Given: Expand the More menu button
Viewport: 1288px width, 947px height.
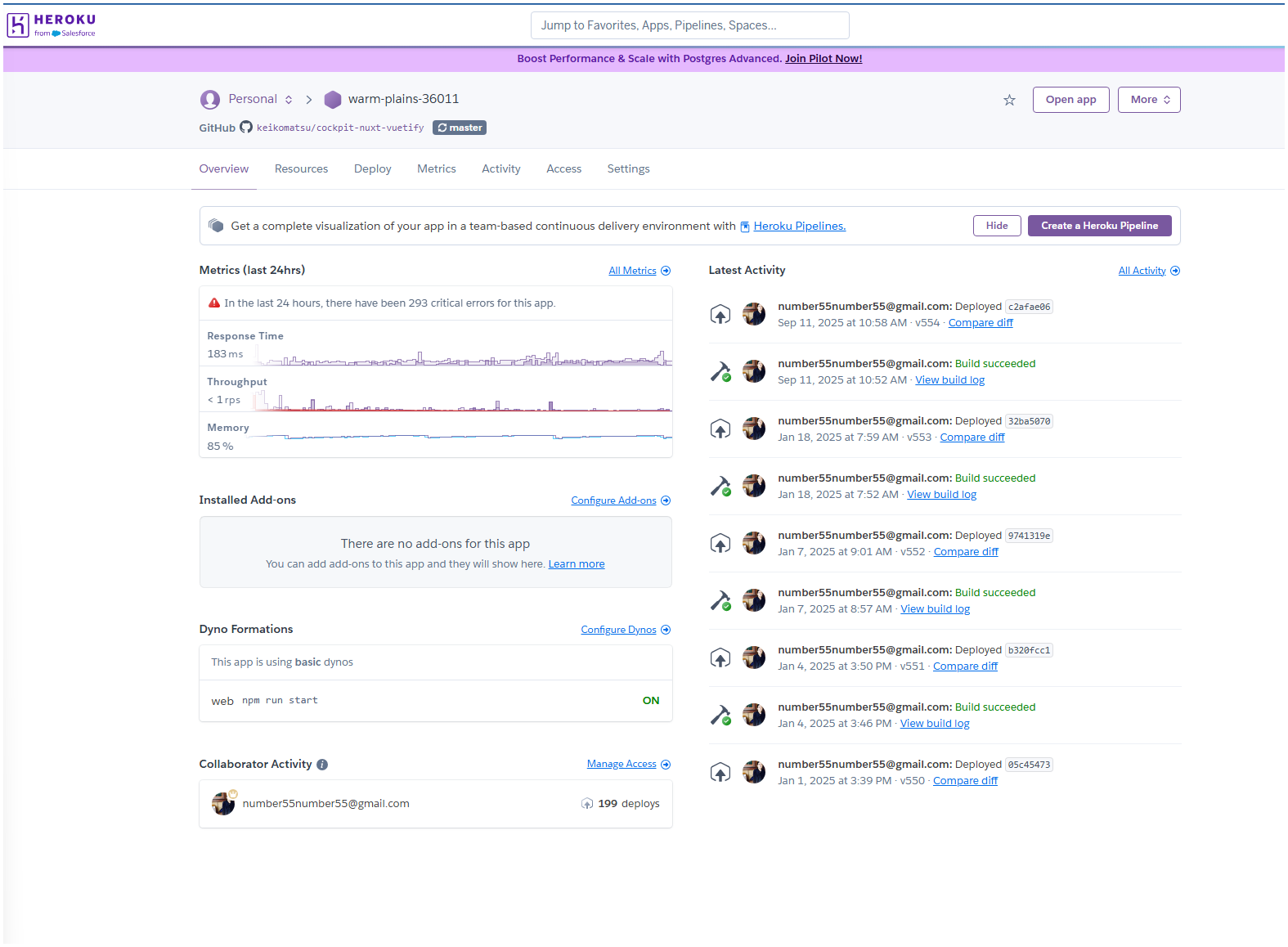Looking at the screenshot, I should click(1149, 100).
